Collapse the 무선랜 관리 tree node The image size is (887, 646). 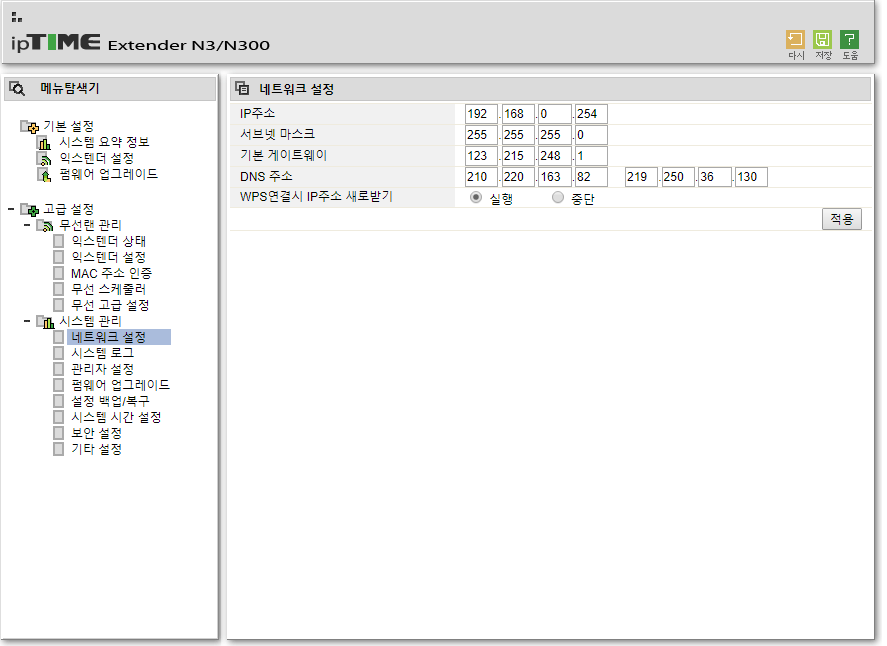pos(27,225)
